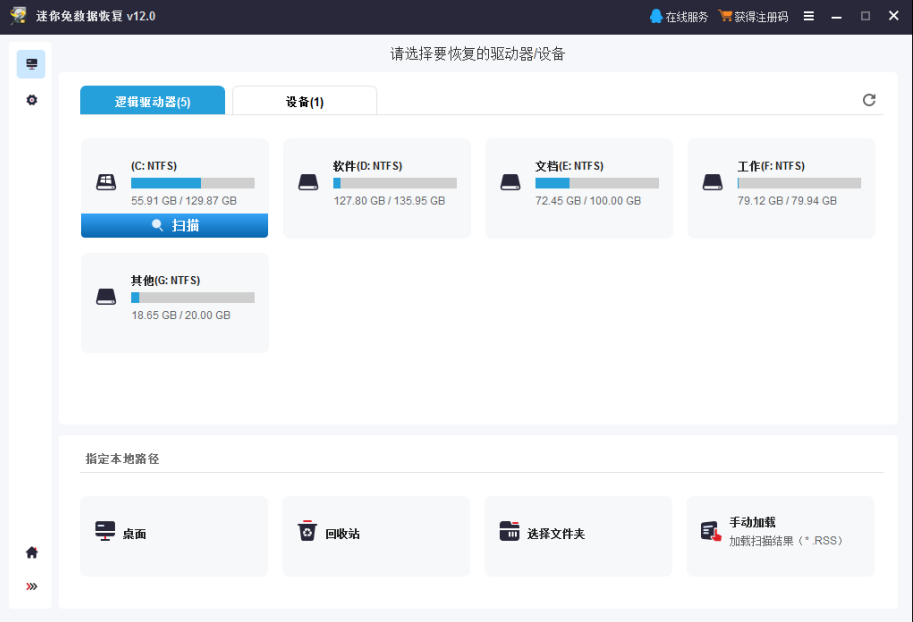913x622 pixels.
Task: Click the app logo in title bar
Action: (x=18, y=16)
